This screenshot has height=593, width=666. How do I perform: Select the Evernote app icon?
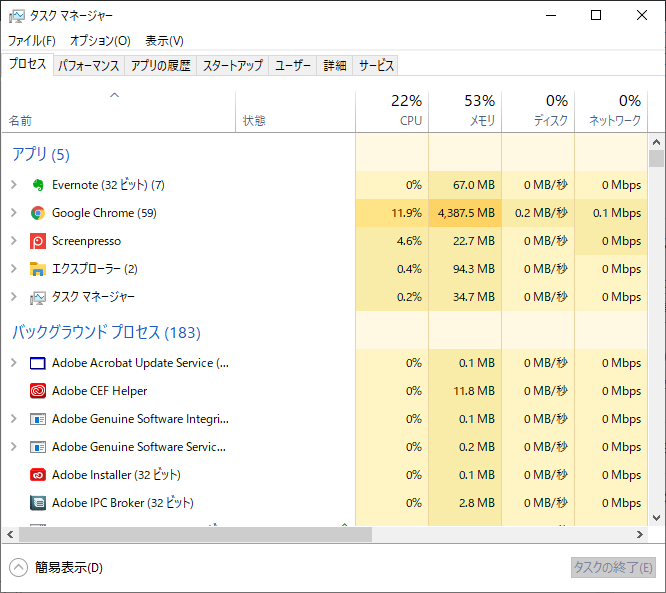(x=38, y=185)
